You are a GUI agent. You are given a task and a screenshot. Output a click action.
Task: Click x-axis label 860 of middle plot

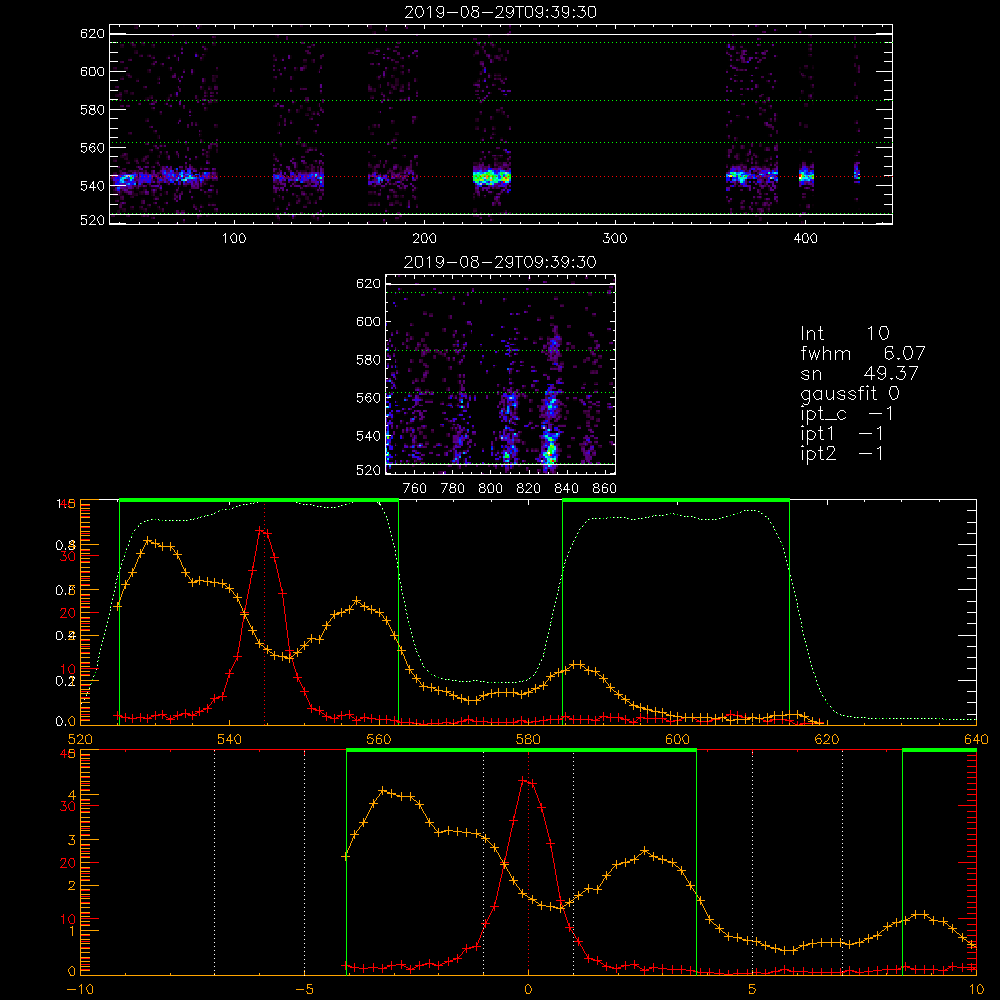point(605,489)
